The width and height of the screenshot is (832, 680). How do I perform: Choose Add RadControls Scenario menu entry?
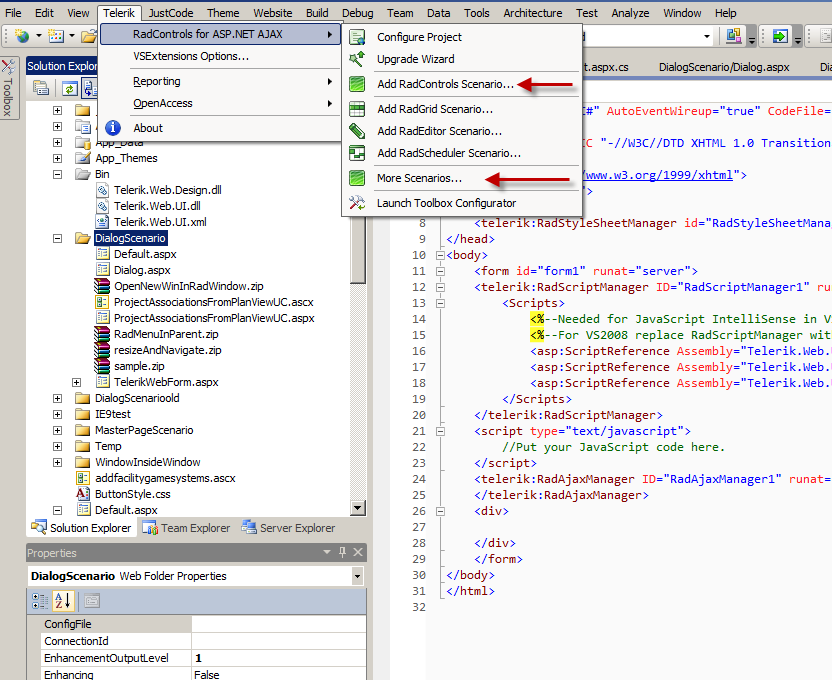pos(445,85)
